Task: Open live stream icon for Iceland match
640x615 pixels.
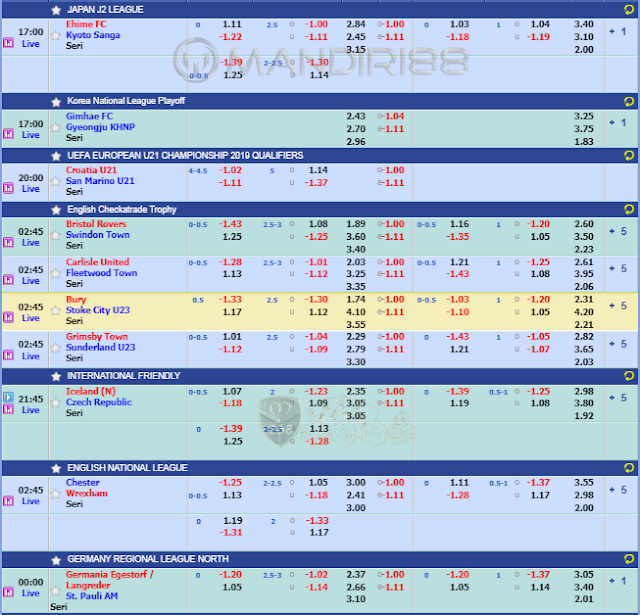Action: (8, 397)
